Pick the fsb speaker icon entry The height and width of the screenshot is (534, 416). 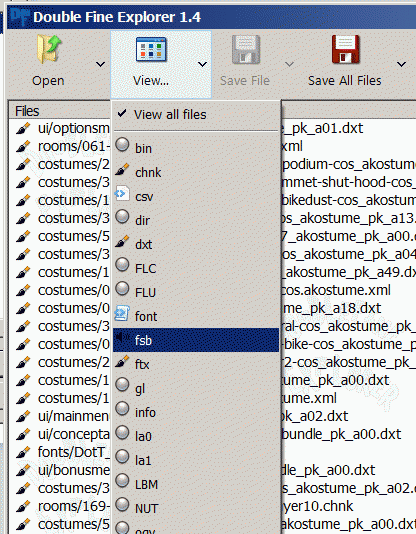click(196, 340)
